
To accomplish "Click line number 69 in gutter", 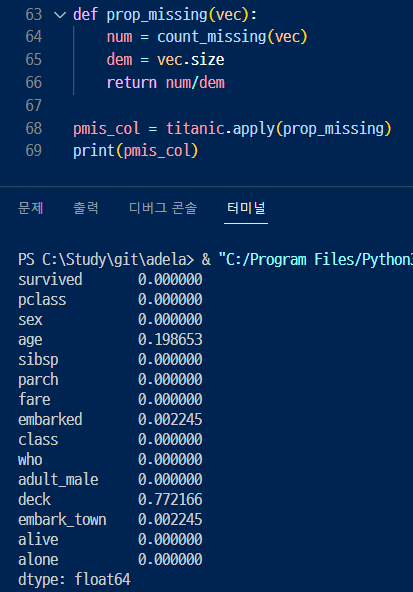I will click(x=34, y=151).
